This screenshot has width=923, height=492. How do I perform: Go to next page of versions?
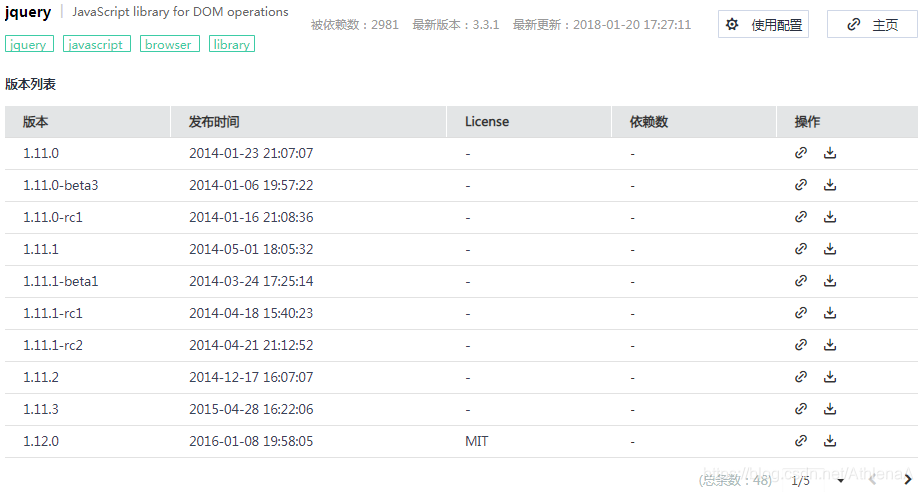click(x=908, y=480)
